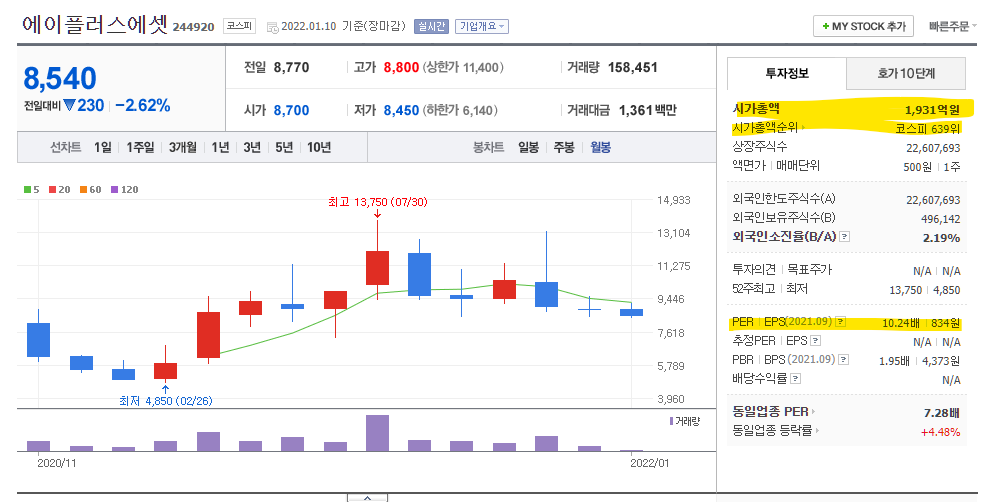Select 3개월 line chart period
This screenshot has height=502, width=1001.
(183, 148)
